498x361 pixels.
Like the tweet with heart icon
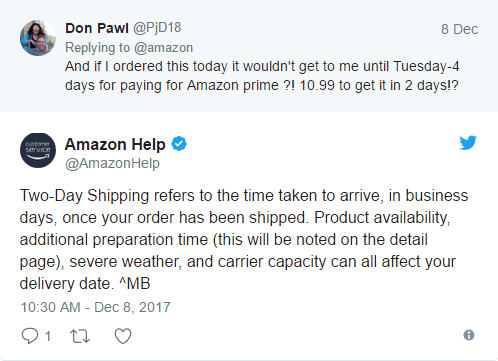click(x=123, y=336)
